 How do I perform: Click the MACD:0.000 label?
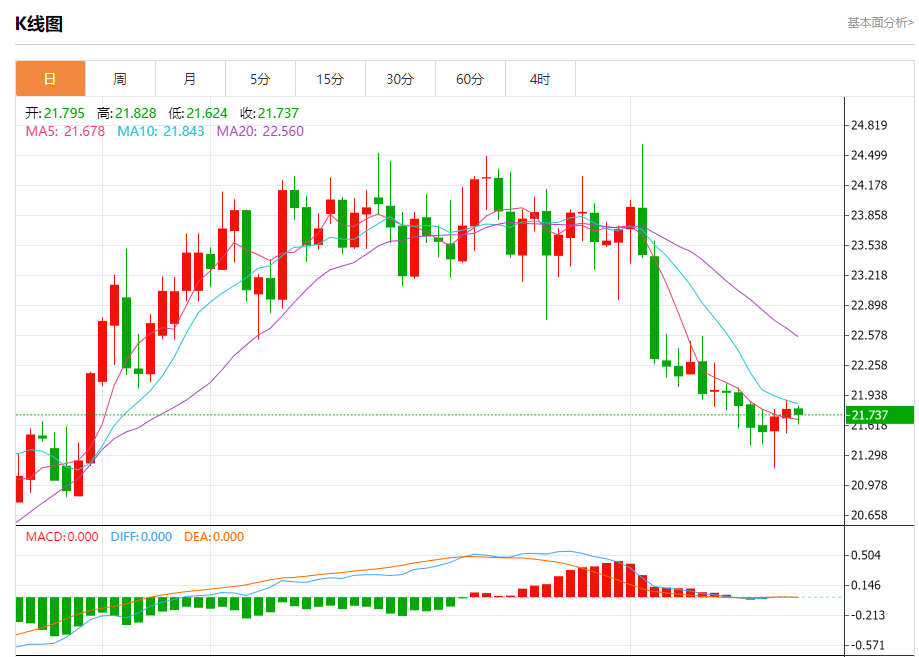(x=62, y=537)
